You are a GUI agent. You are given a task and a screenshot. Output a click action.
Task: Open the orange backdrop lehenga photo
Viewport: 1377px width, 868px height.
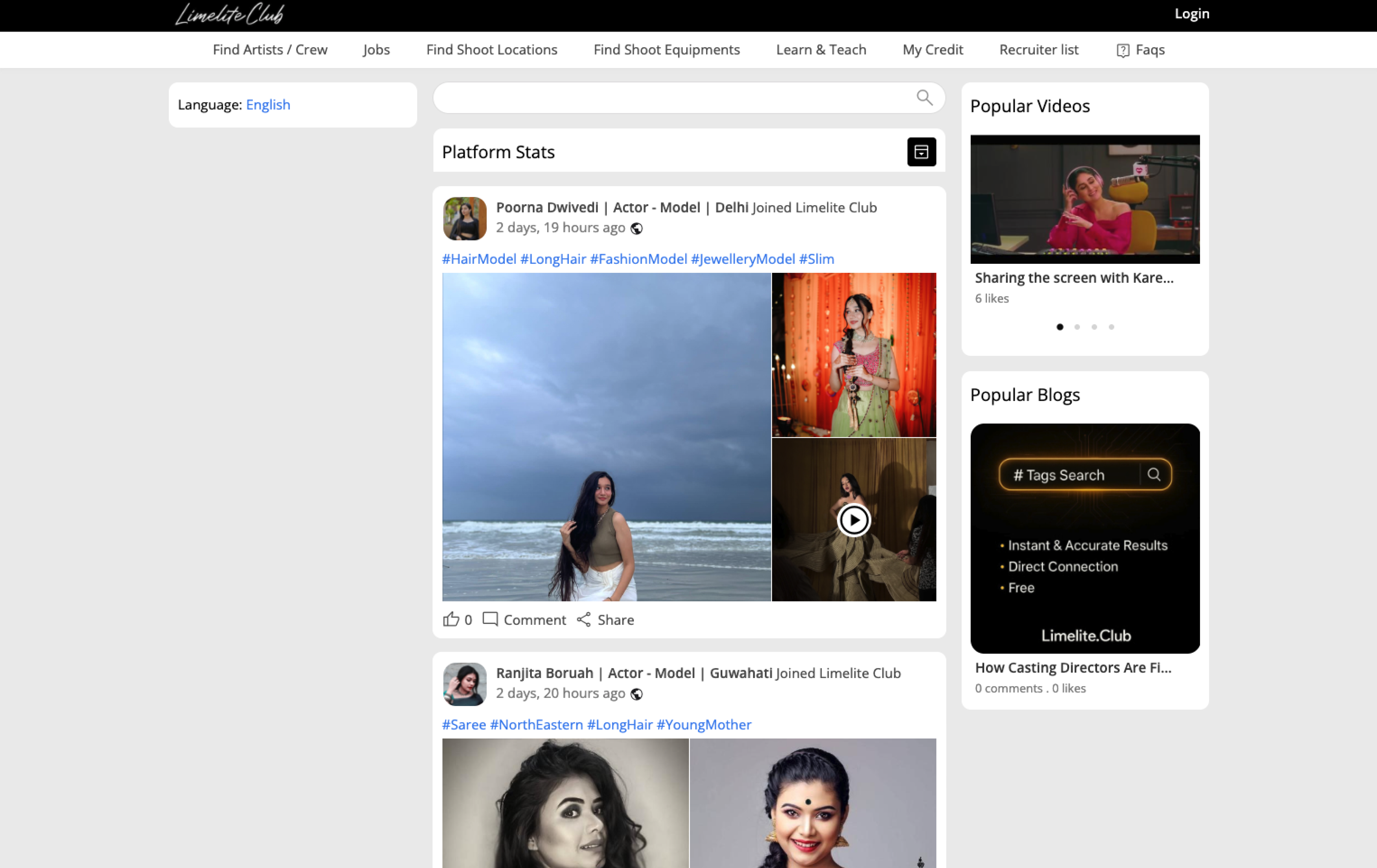coord(854,355)
